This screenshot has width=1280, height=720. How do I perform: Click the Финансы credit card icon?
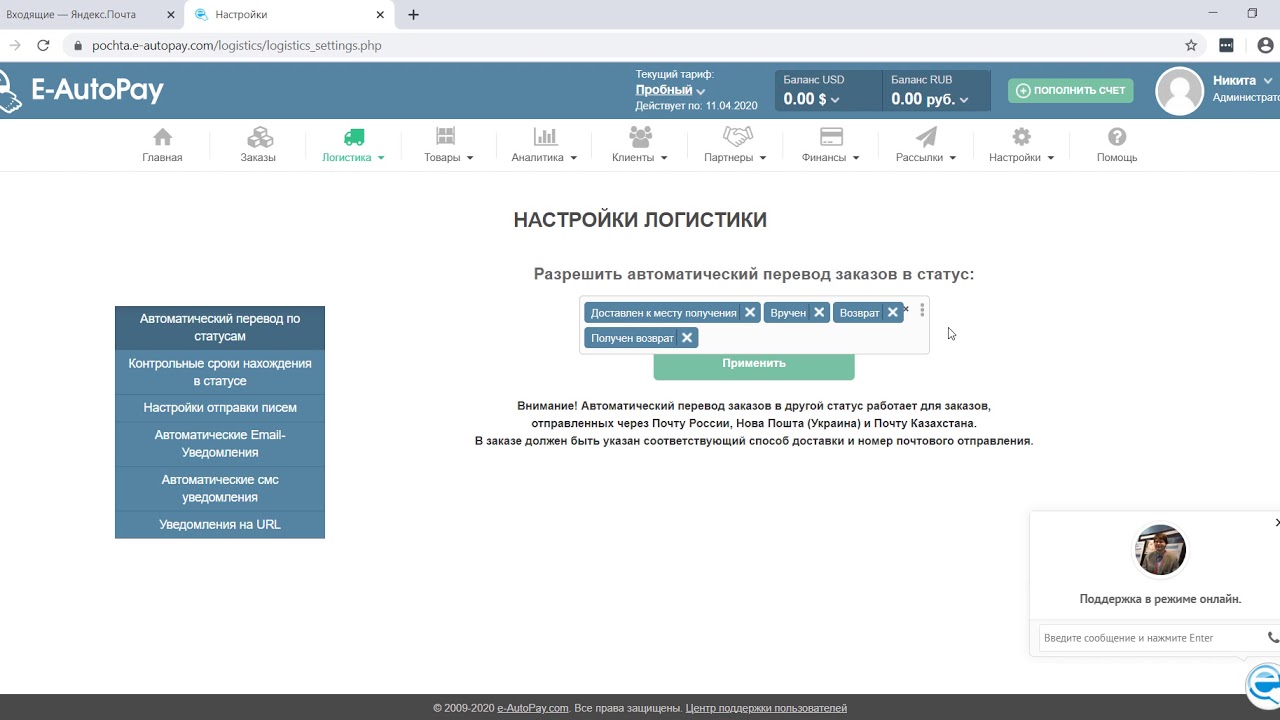831,137
